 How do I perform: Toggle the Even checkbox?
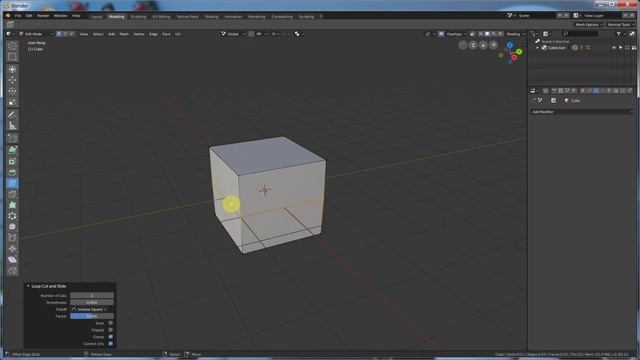[111, 323]
